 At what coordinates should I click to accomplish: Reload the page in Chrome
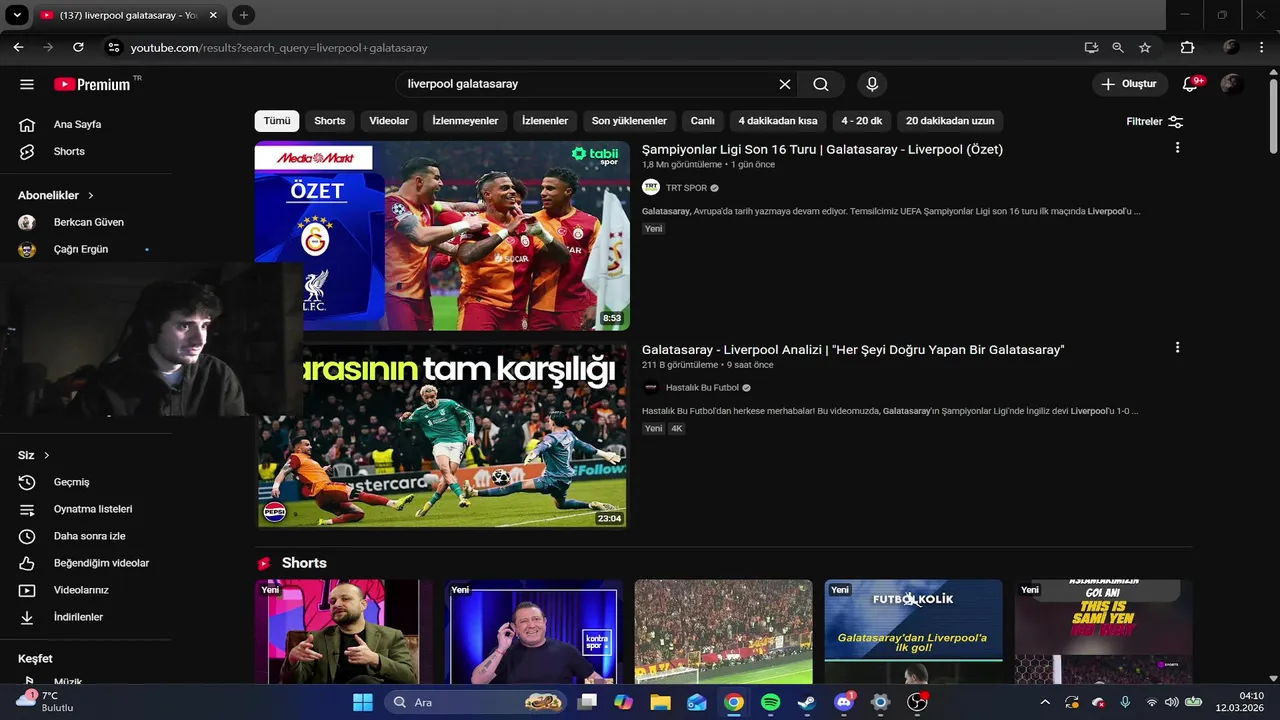(78, 47)
